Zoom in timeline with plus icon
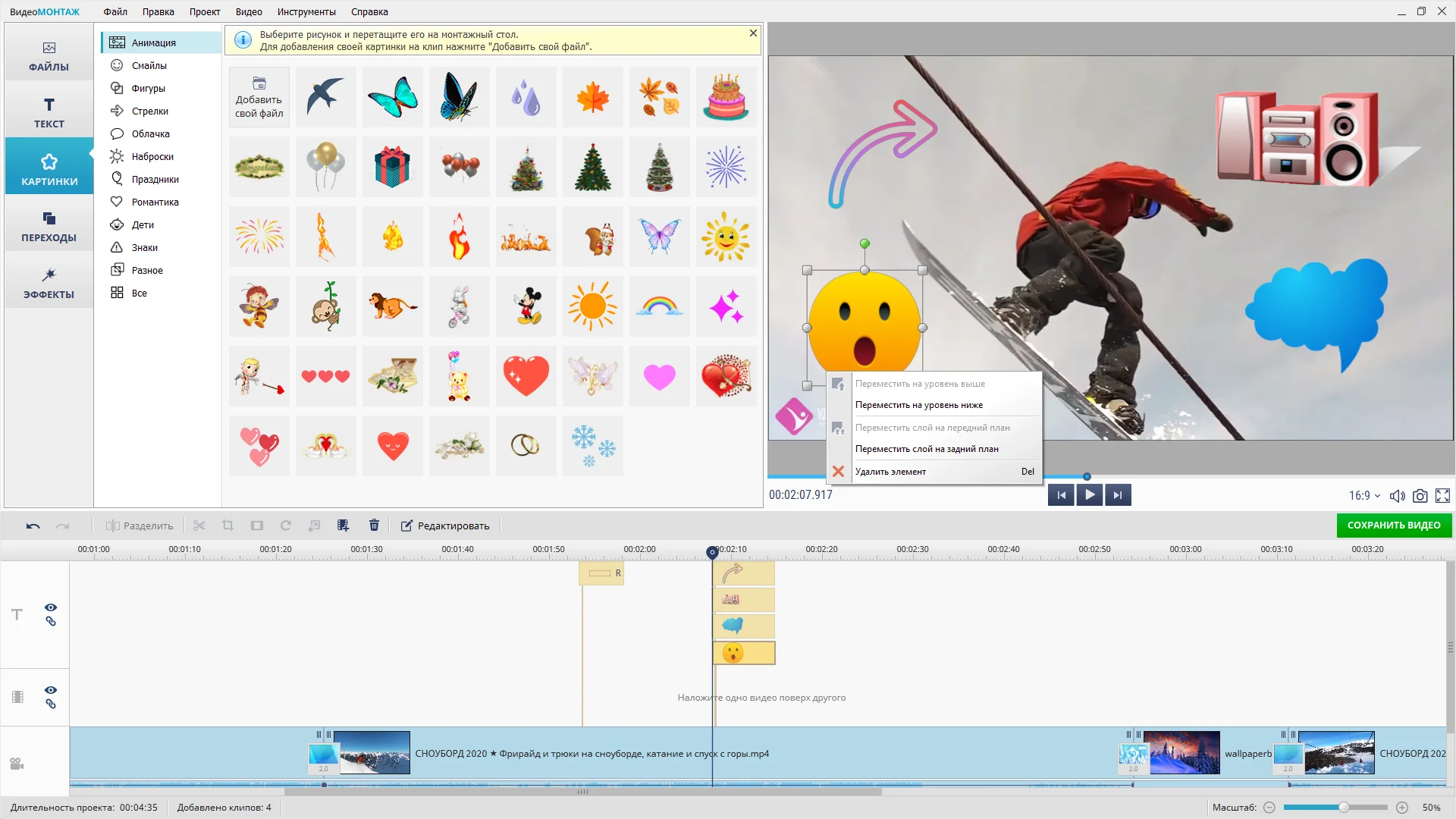Viewport: 1456px width, 819px height. [1402, 808]
